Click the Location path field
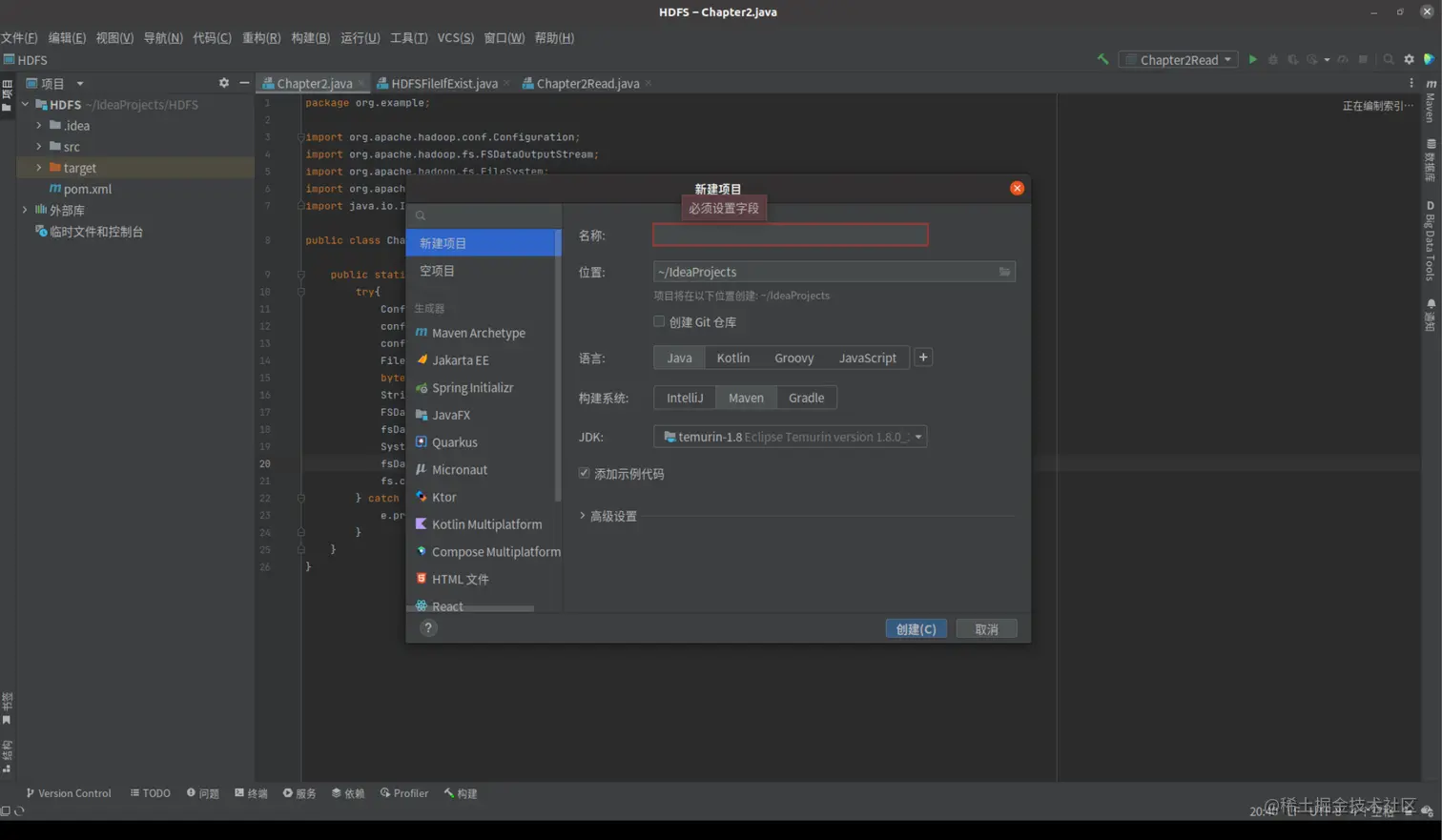The image size is (1442, 840). tap(834, 272)
